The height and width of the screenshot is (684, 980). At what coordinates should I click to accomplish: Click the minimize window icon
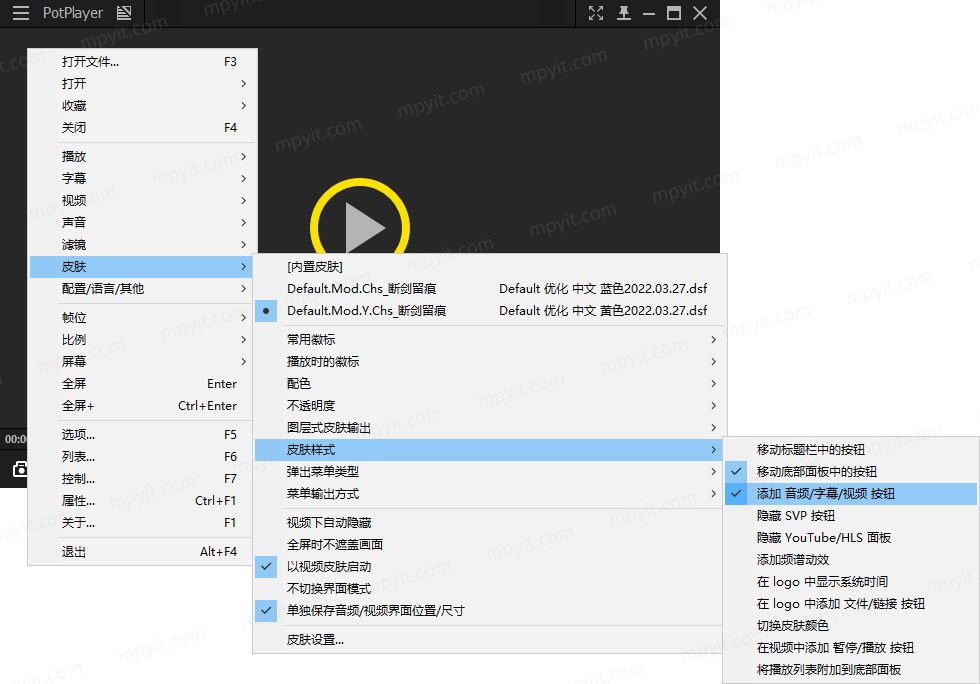pyautogui.click(x=649, y=13)
